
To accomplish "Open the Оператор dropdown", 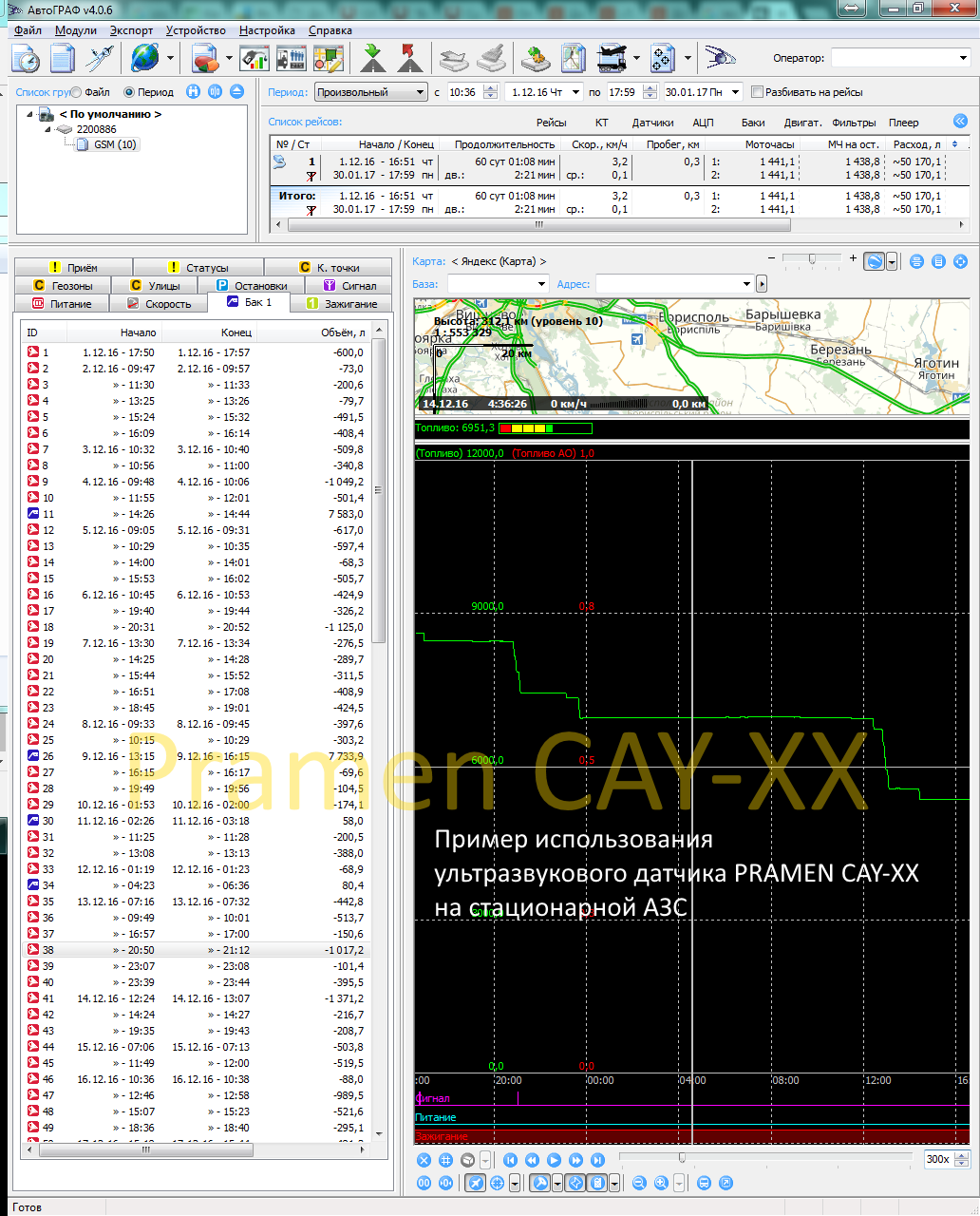I will (898, 58).
